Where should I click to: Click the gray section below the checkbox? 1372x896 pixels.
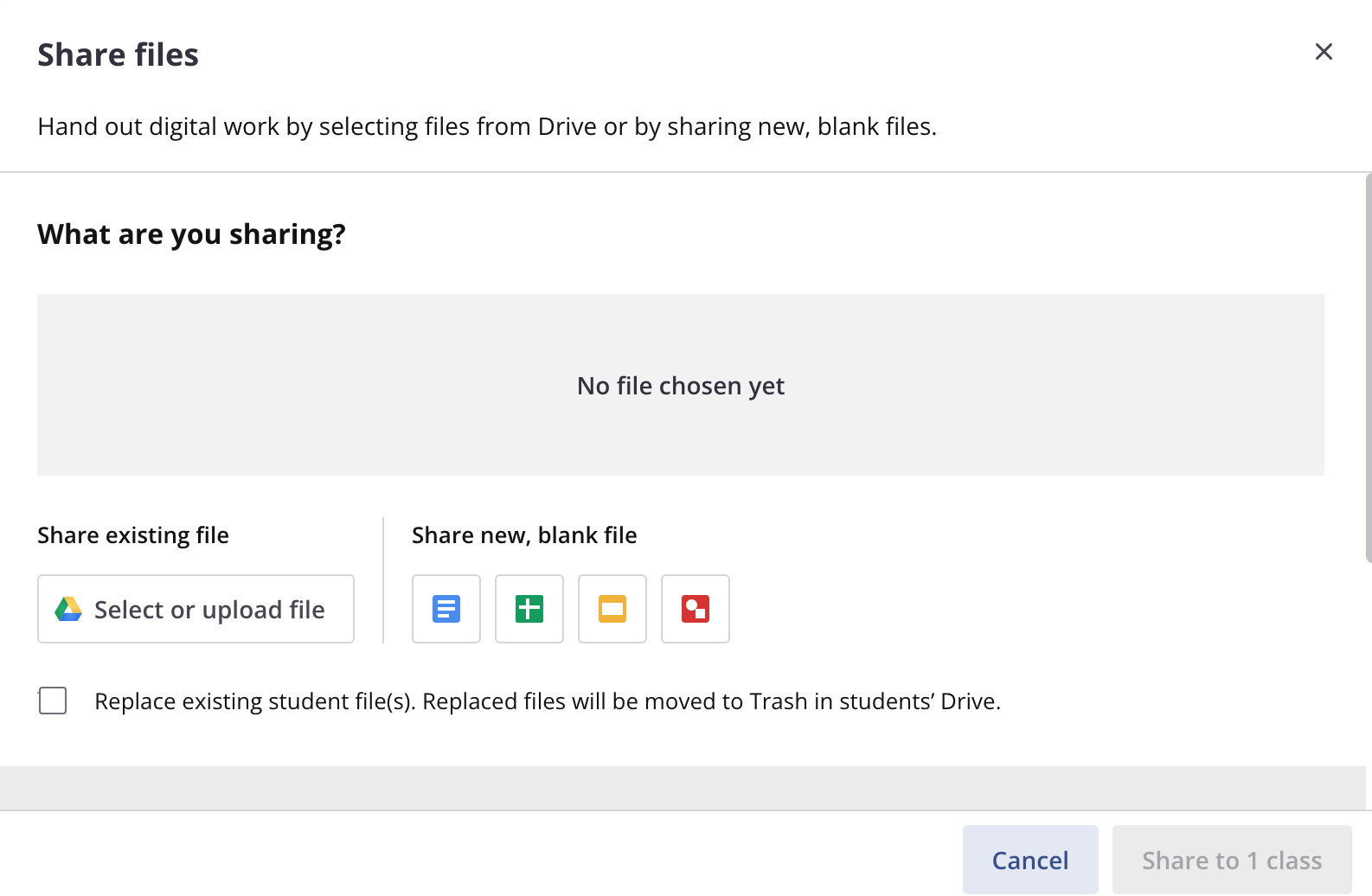tap(680, 787)
